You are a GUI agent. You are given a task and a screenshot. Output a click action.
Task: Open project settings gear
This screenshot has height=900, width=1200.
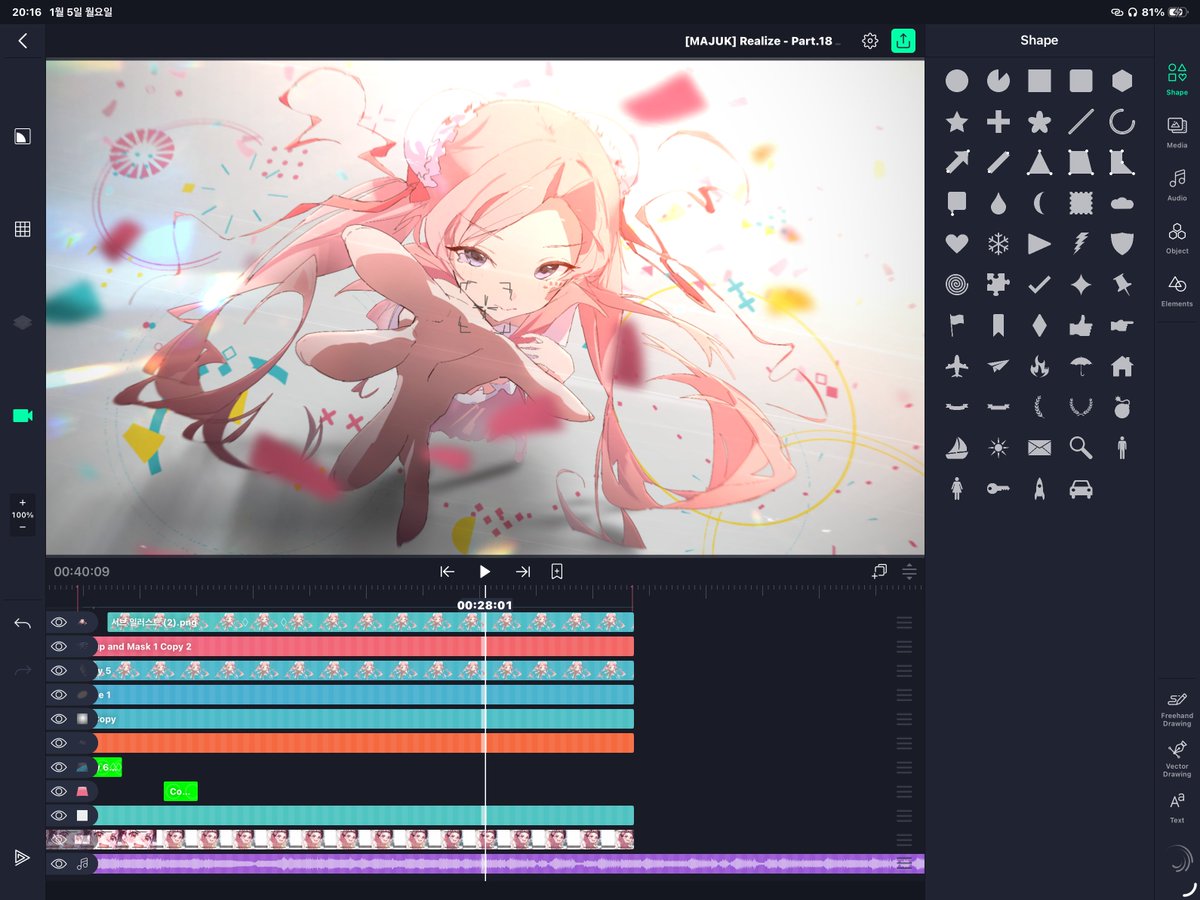pos(870,41)
